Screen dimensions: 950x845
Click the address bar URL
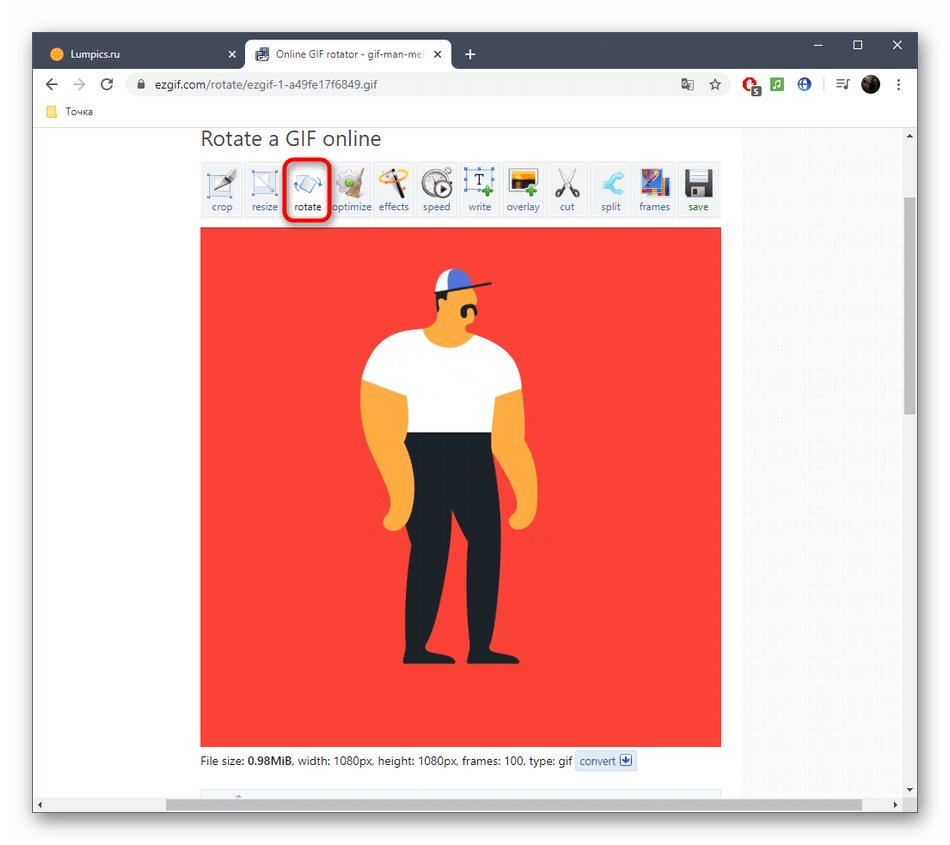click(265, 84)
